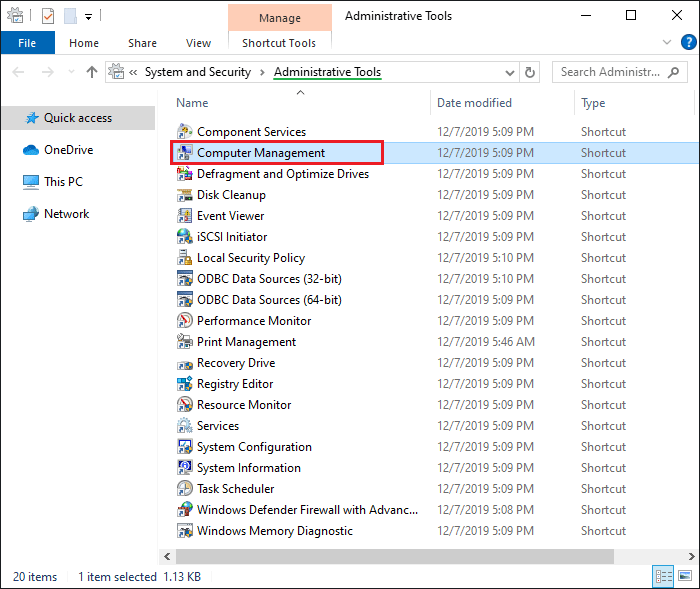The image size is (700, 589).
Task: Click the scroll left arrow
Action: (167, 556)
